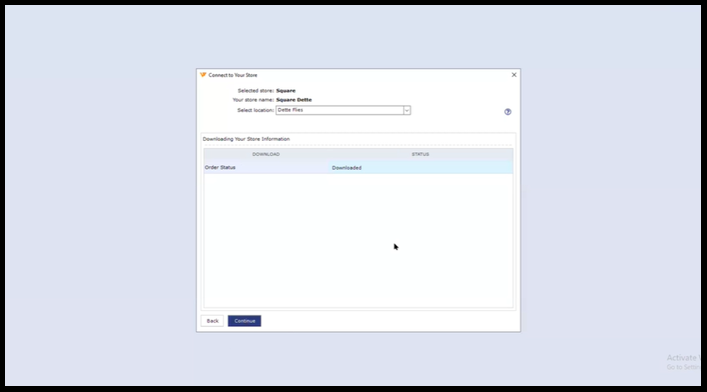
Task: Click the Square selected store value
Action: pos(286,91)
